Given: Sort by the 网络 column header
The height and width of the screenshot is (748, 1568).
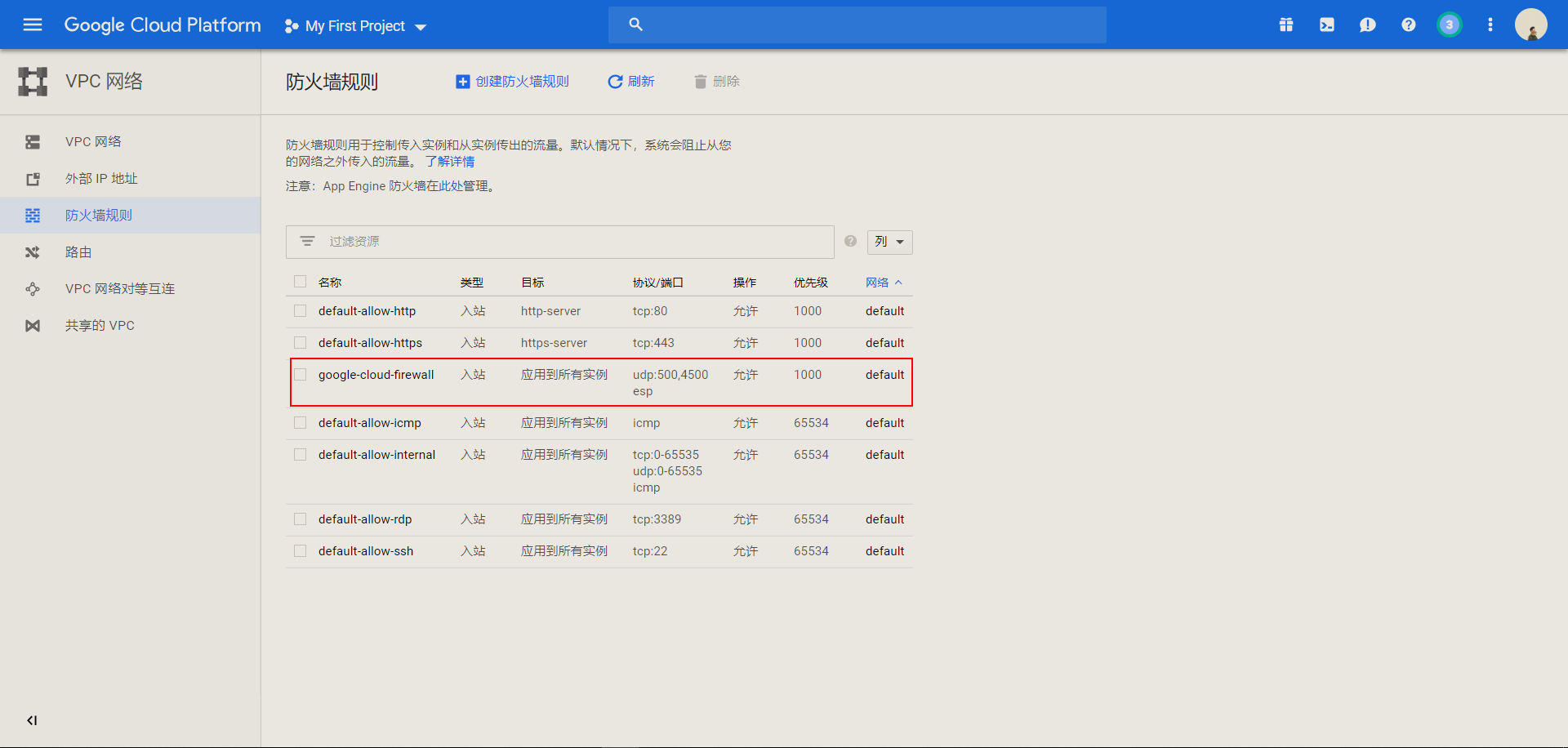Looking at the screenshot, I should [884, 283].
